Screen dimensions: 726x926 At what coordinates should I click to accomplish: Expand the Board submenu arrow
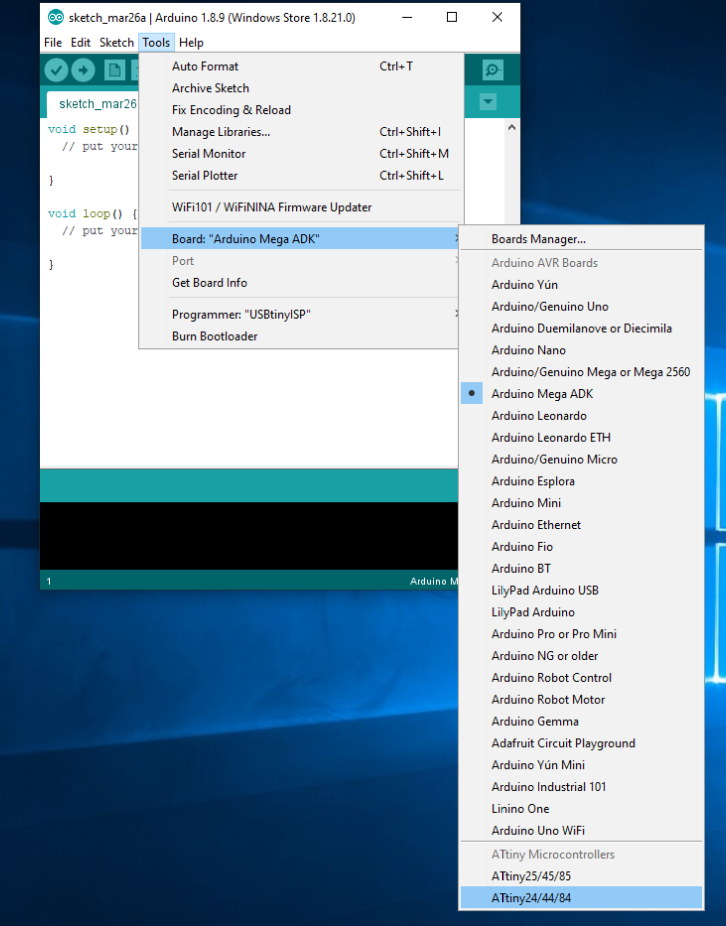(457, 239)
